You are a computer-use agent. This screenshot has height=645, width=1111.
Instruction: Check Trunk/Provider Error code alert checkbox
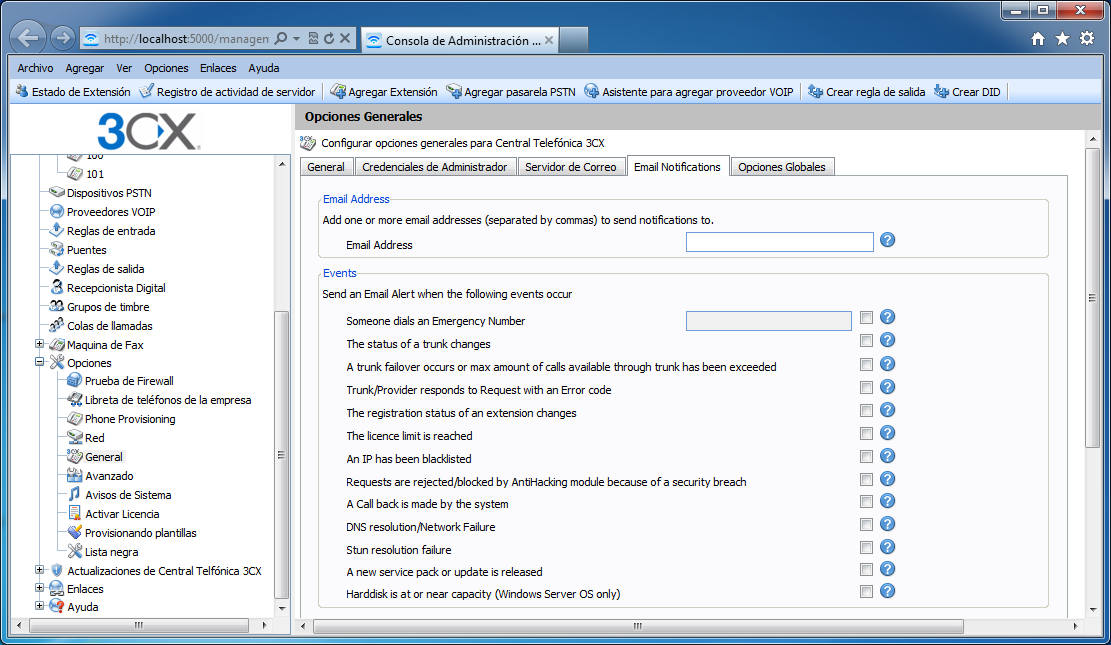click(x=866, y=388)
